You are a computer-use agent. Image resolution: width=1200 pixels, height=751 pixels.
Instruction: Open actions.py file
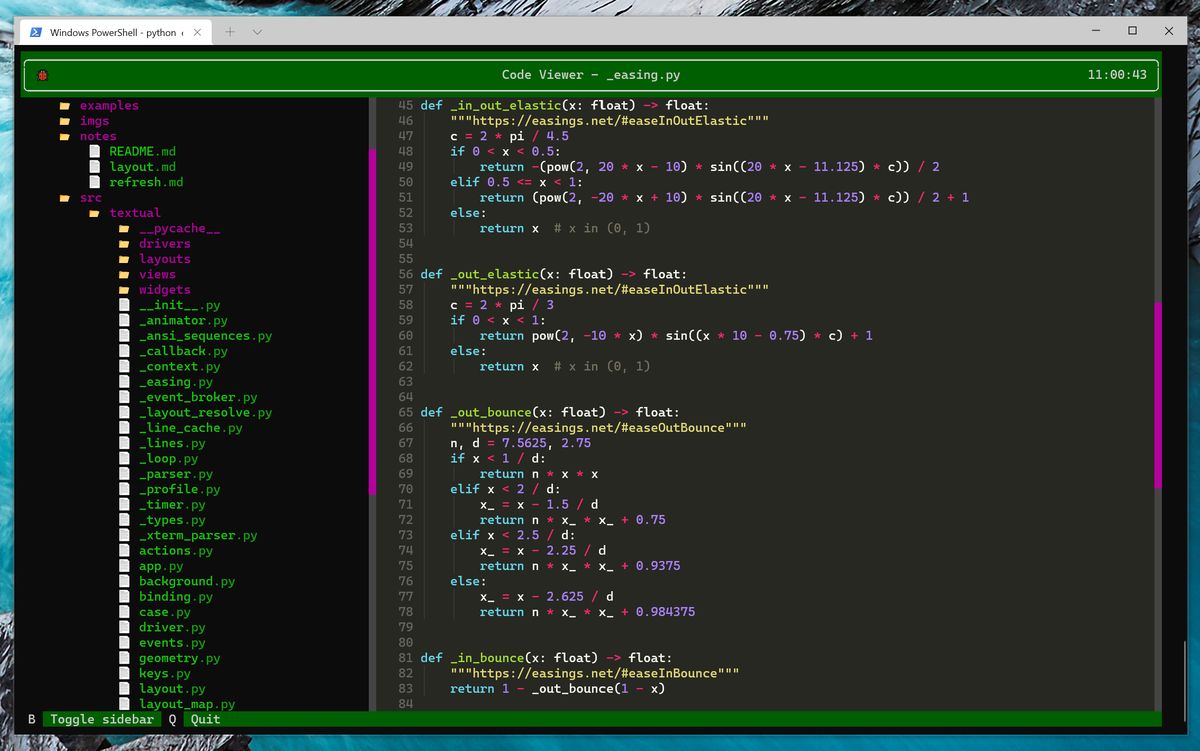[x=176, y=551]
